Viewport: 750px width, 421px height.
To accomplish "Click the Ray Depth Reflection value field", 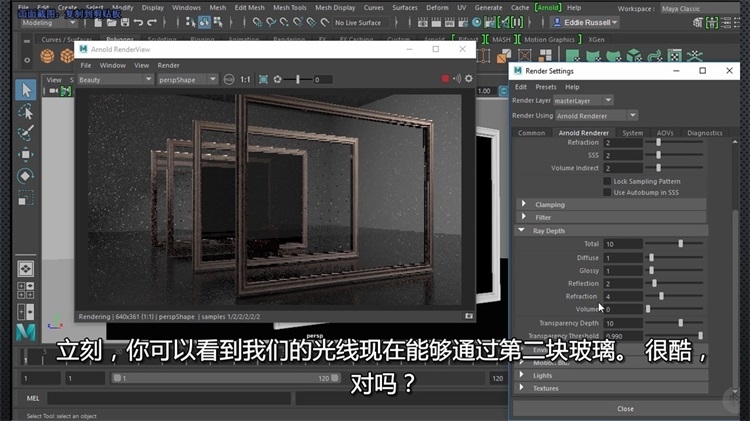I will pos(623,284).
